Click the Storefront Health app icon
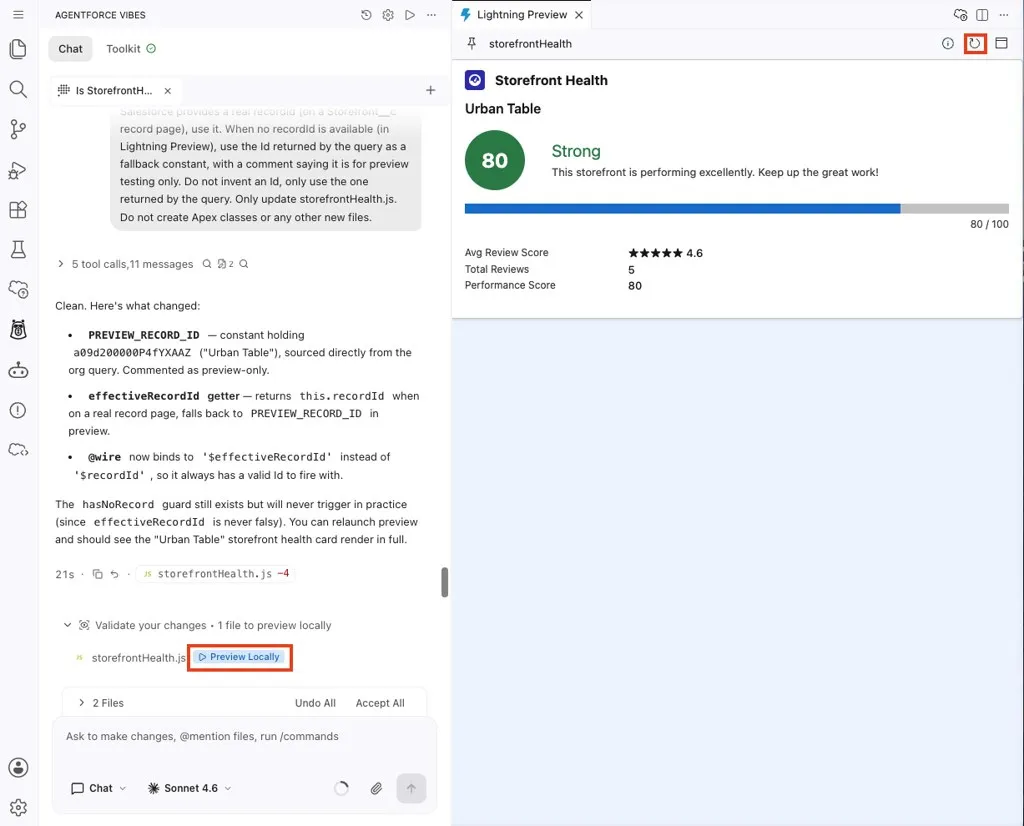This screenshot has width=1024, height=826. (x=475, y=80)
